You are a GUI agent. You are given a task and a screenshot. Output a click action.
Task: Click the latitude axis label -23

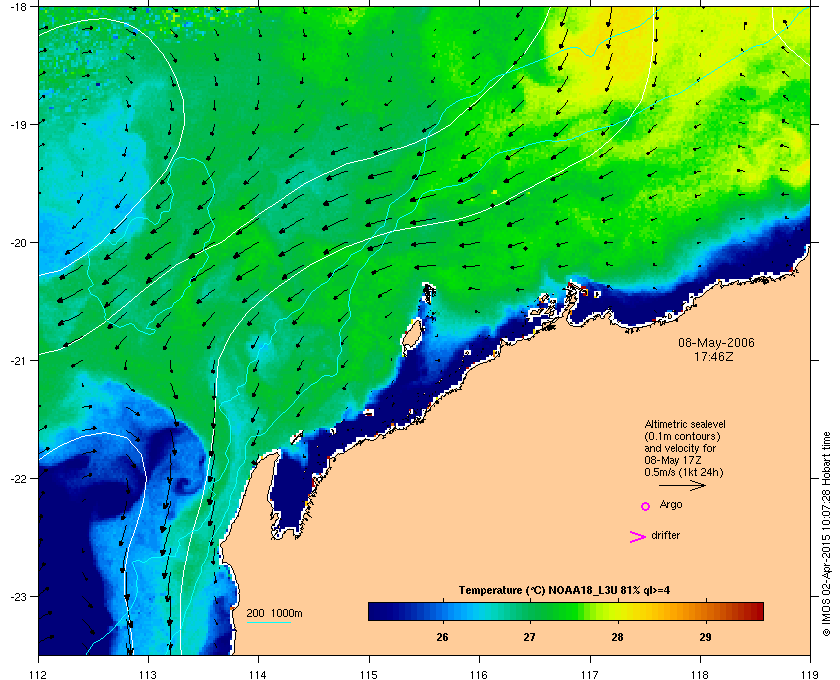coord(17,596)
